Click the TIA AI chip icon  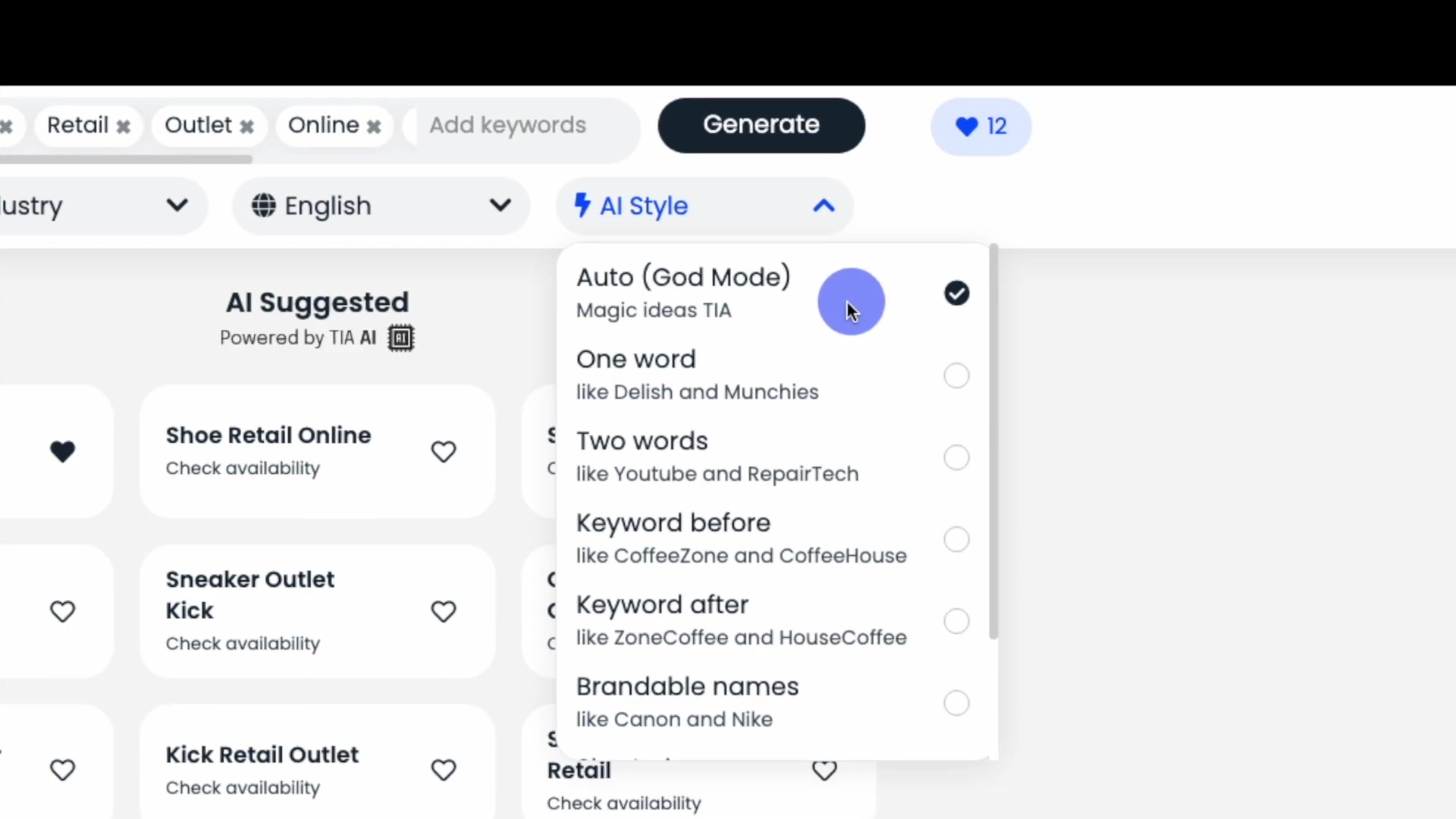pos(401,338)
